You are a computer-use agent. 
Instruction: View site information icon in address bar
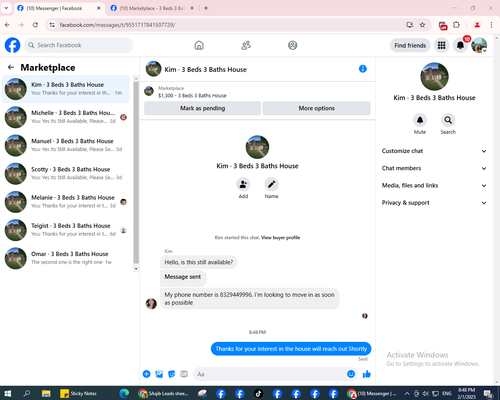click(x=52, y=25)
